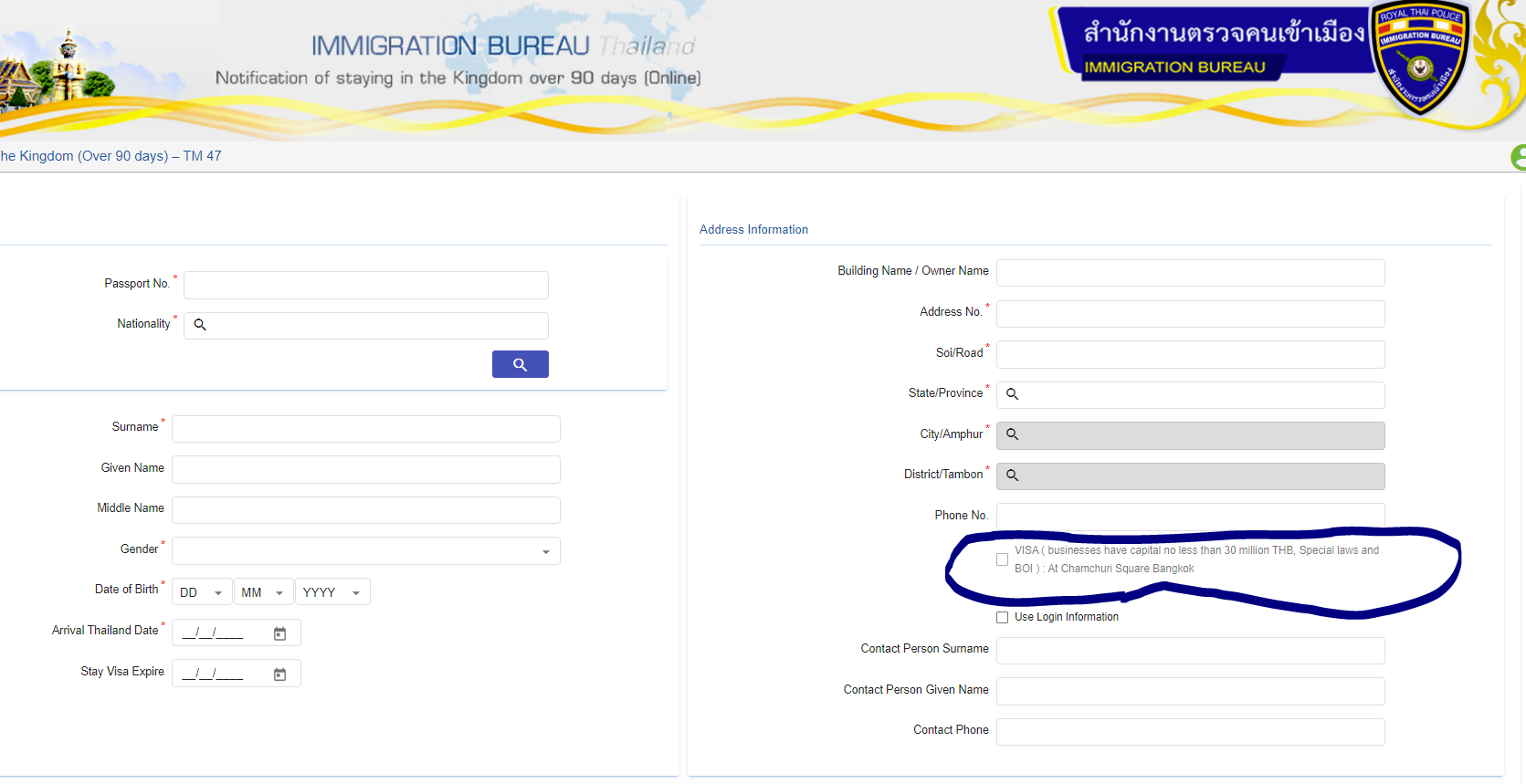Click the District/Tambon search magnifier icon

tap(1012, 476)
